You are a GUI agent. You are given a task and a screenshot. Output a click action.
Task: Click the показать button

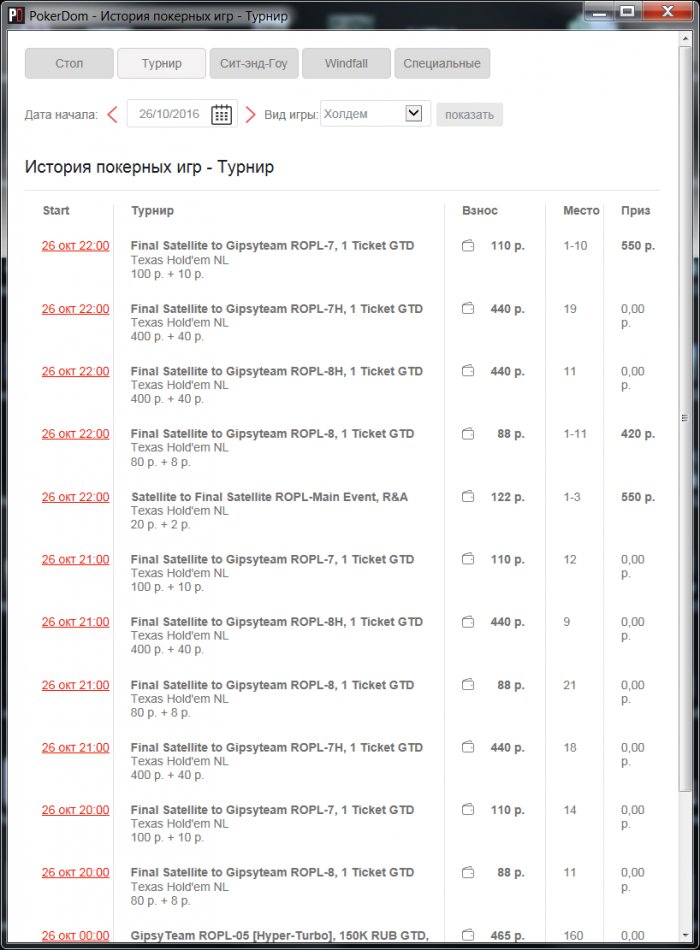[x=469, y=115]
